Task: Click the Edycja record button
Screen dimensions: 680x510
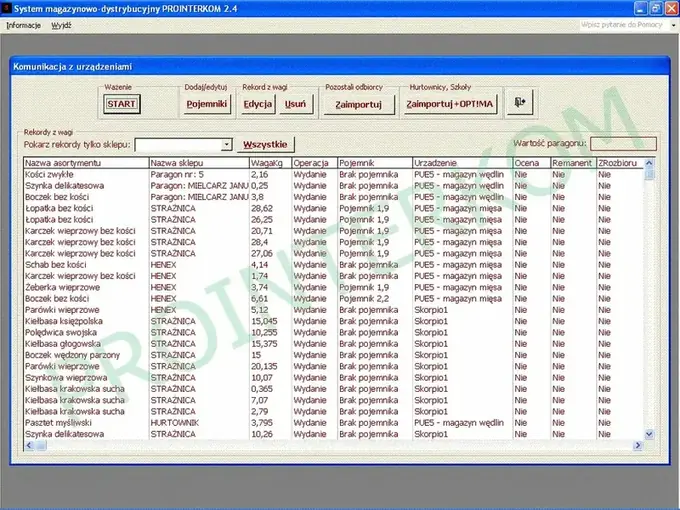Action: [x=258, y=104]
